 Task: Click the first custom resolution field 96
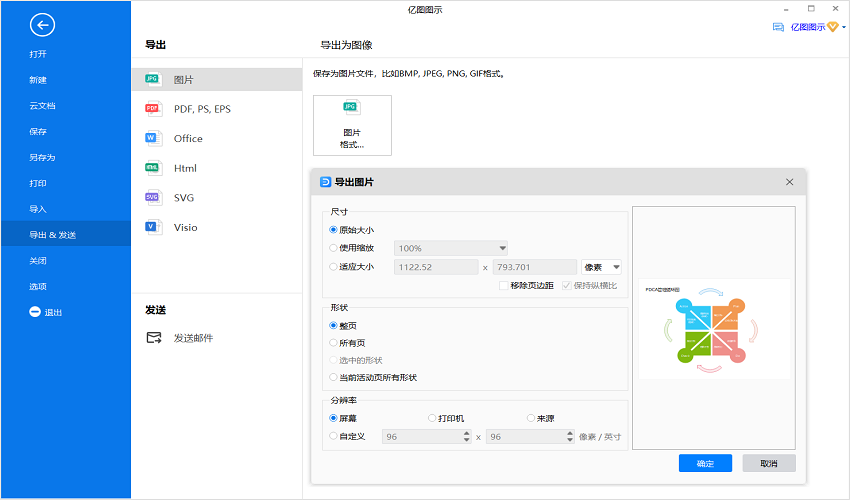click(426, 437)
